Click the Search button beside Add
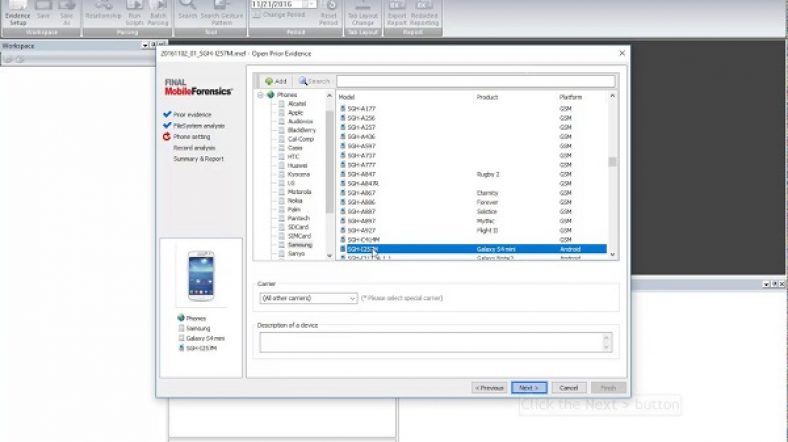Image resolution: width=788 pixels, height=442 pixels. tap(314, 81)
